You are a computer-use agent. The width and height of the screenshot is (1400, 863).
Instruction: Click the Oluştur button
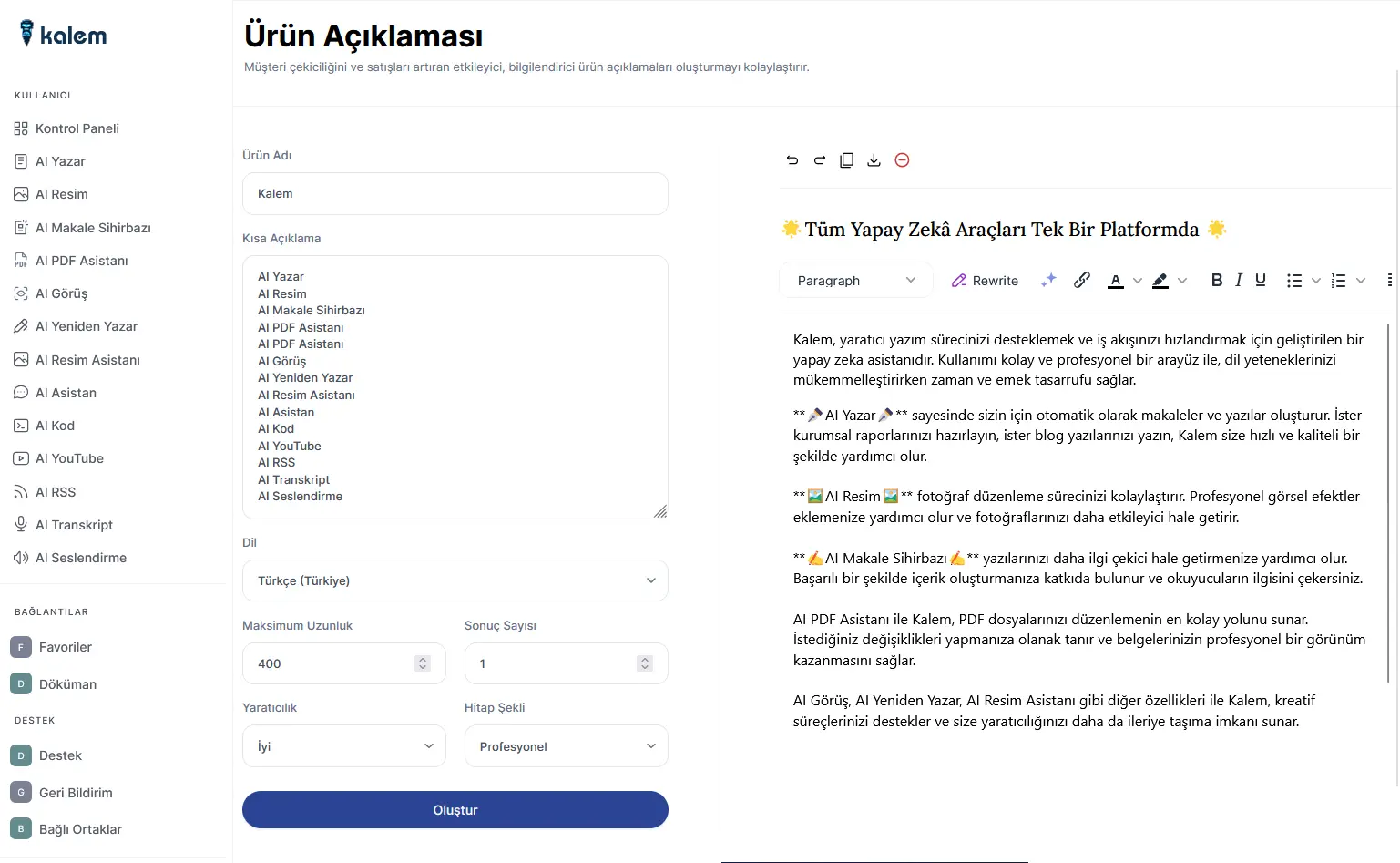[x=455, y=810]
